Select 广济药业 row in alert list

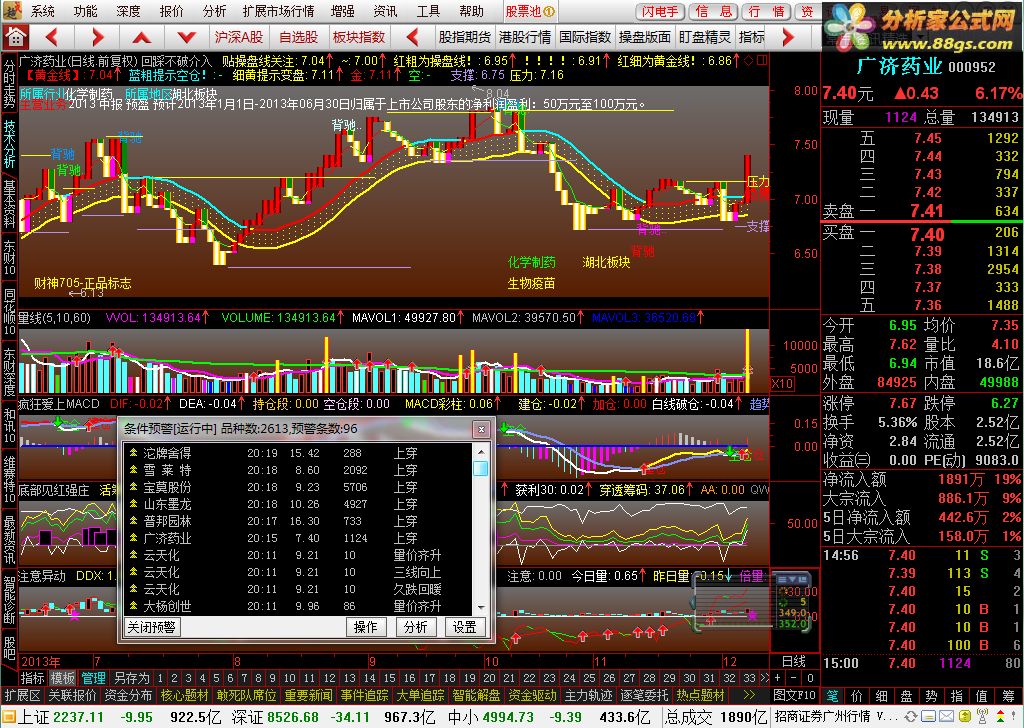click(x=297, y=538)
